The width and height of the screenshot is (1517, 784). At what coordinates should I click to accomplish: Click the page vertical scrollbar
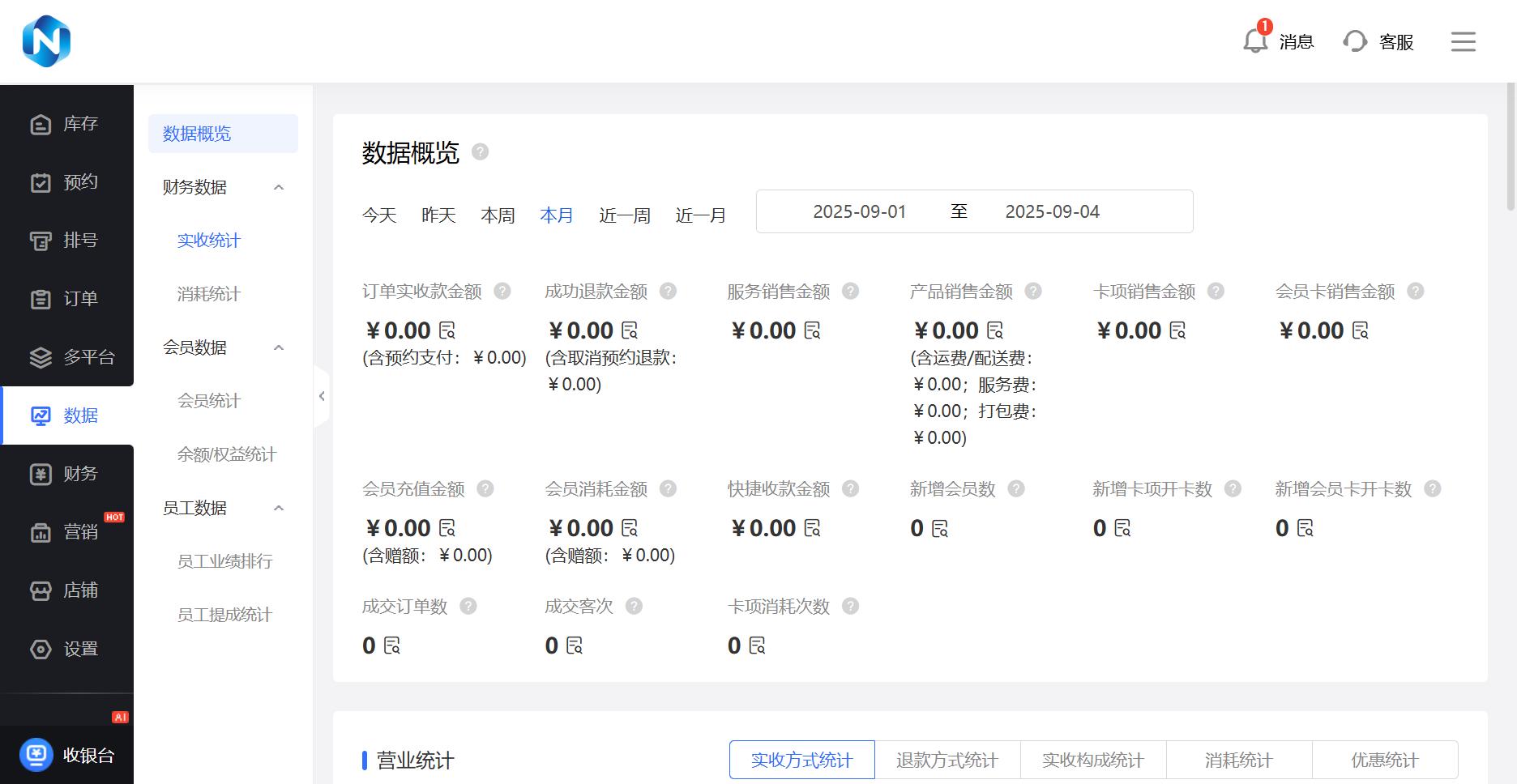pyautogui.click(x=1511, y=146)
